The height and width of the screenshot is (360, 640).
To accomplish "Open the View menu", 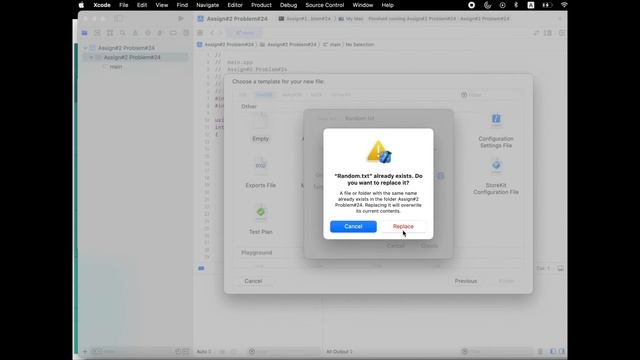I will pyautogui.click(x=162, y=5).
